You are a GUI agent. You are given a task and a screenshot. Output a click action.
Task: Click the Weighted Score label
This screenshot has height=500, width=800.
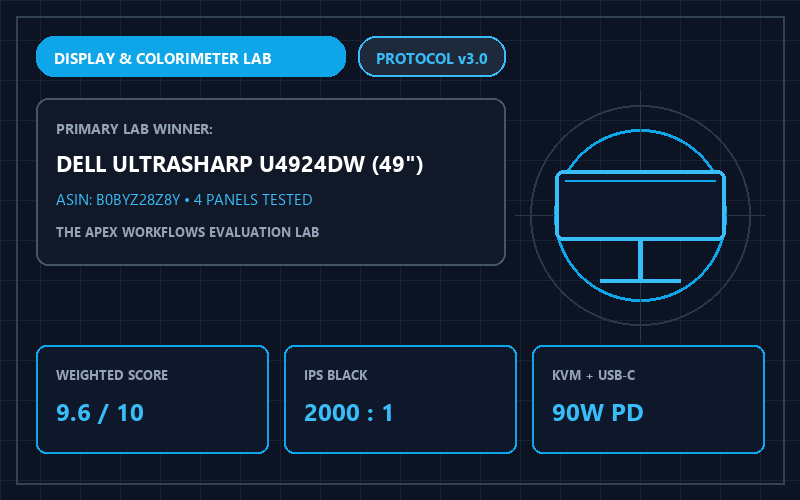(x=112, y=376)
